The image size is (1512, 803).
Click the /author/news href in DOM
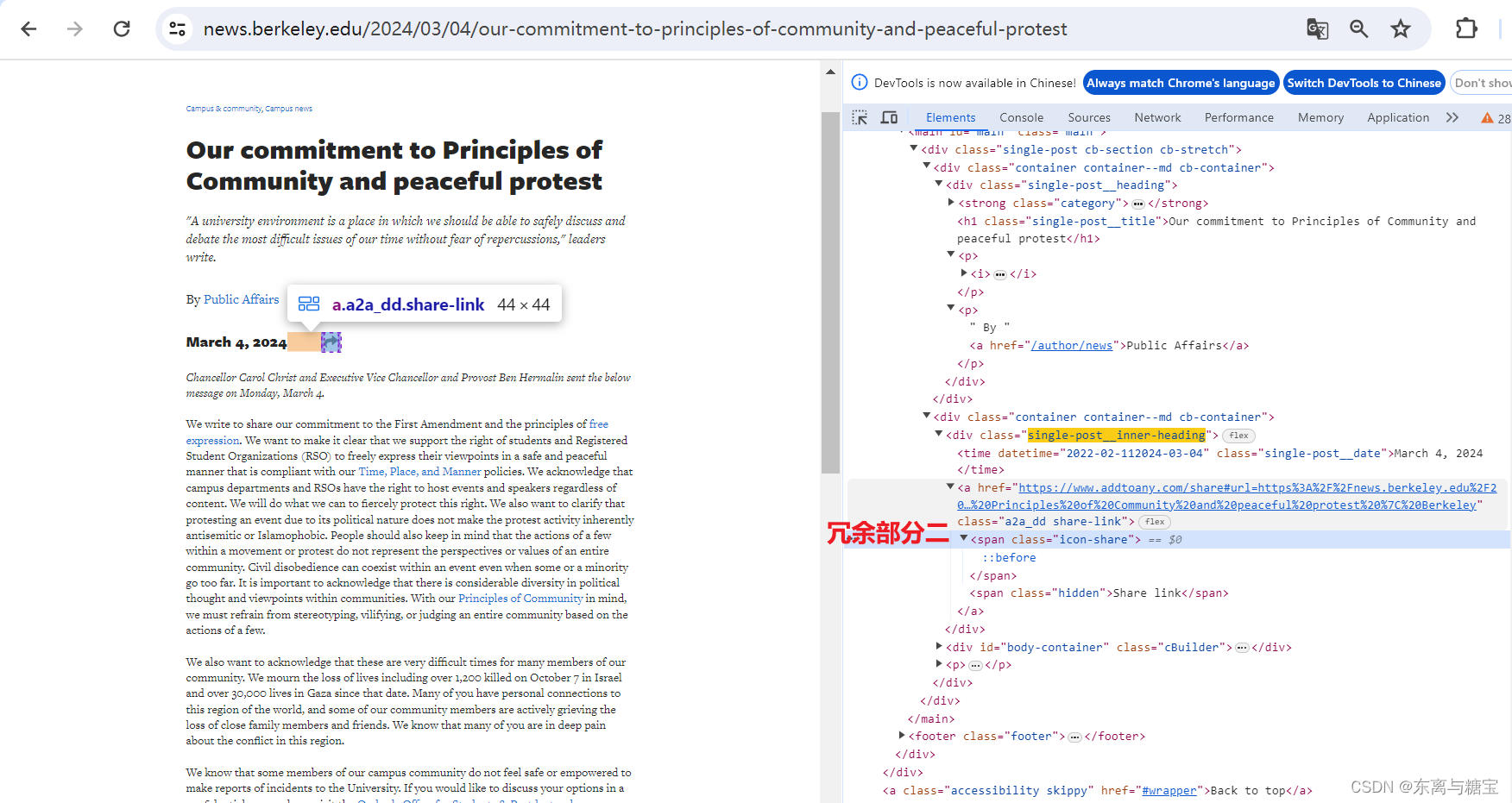point(1071,346)
